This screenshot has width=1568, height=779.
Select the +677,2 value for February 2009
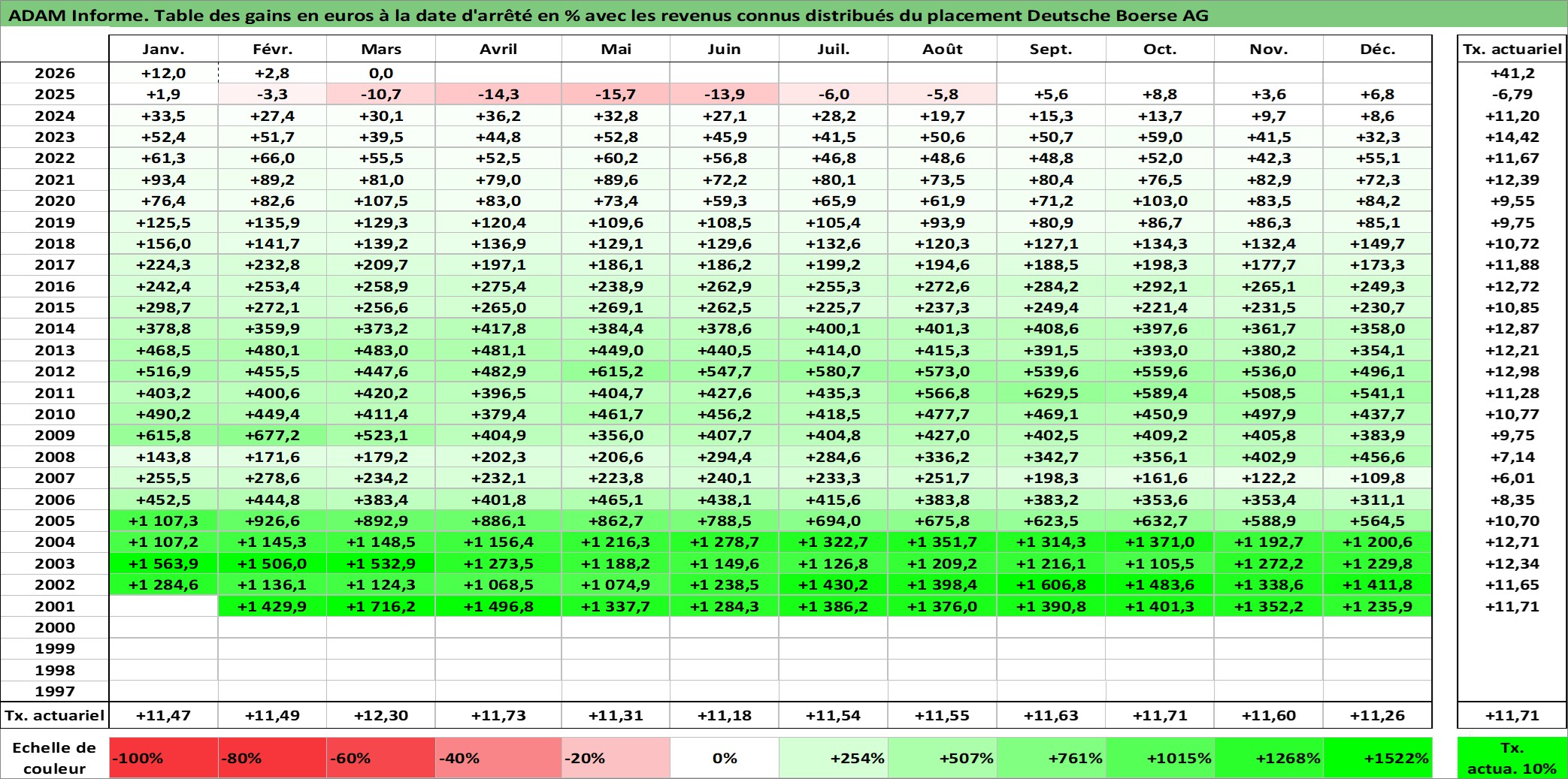pos(272,435)
